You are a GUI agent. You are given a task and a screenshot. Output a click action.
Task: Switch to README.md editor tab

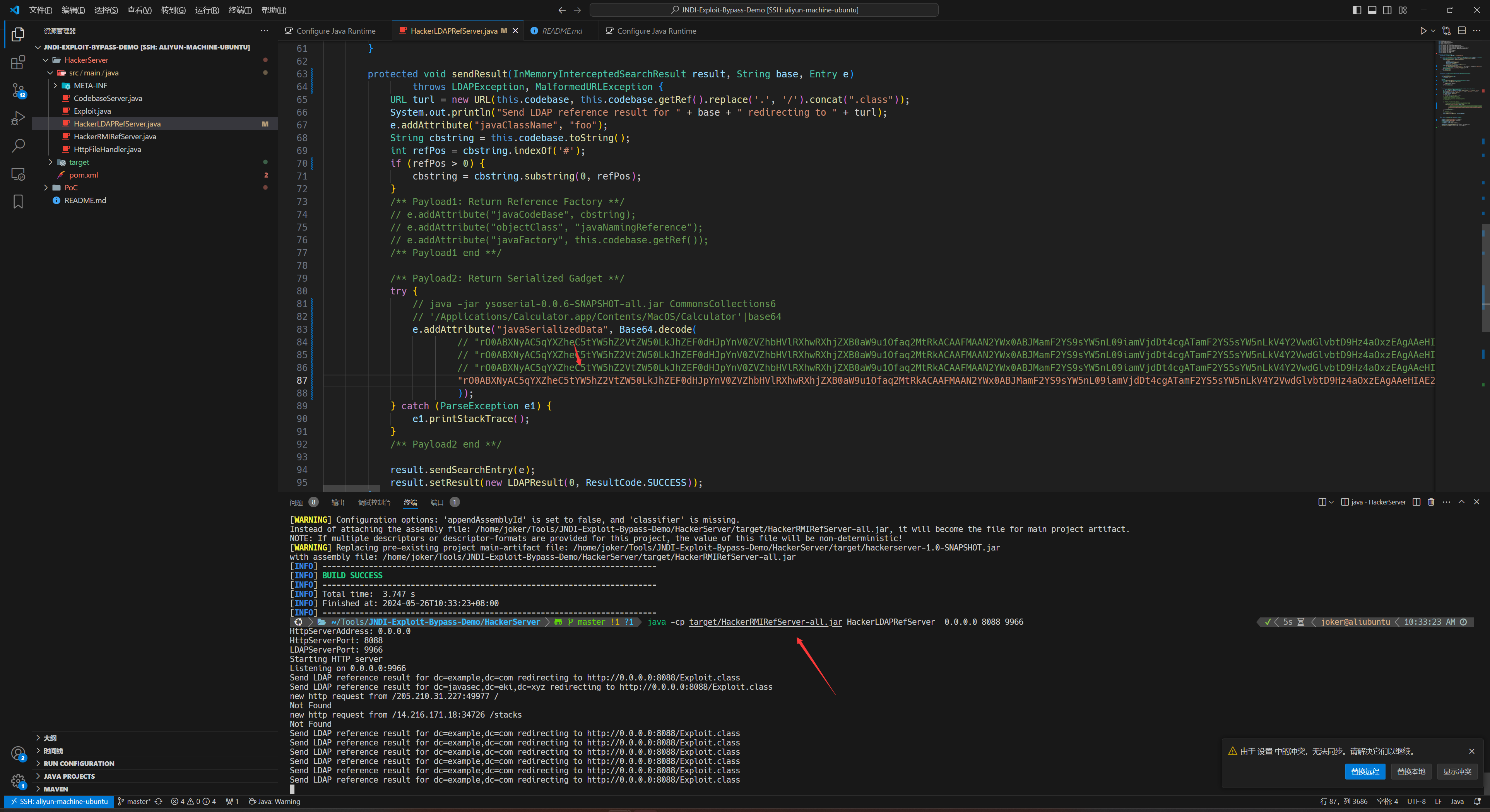561,31
